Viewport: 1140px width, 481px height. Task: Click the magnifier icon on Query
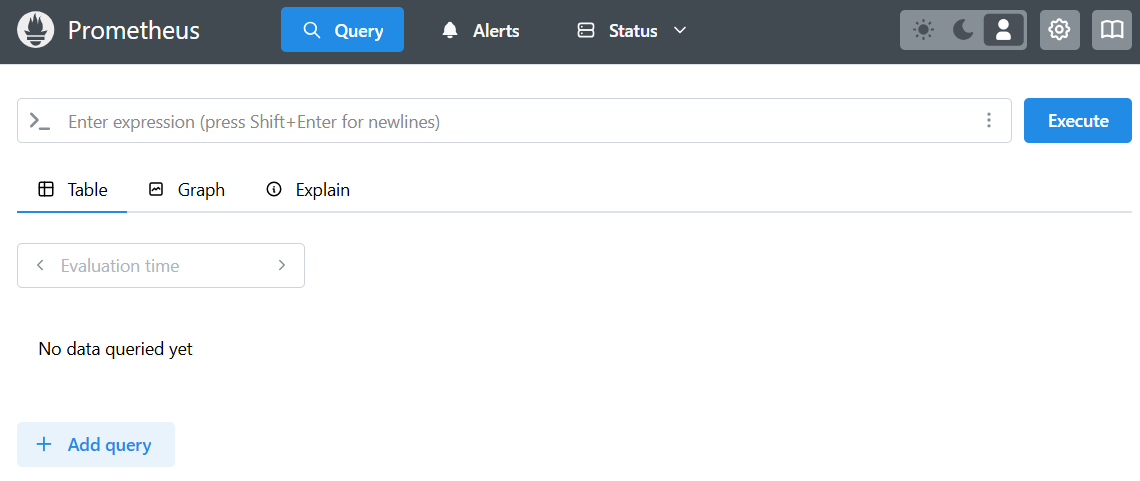[x=312, y=31]
